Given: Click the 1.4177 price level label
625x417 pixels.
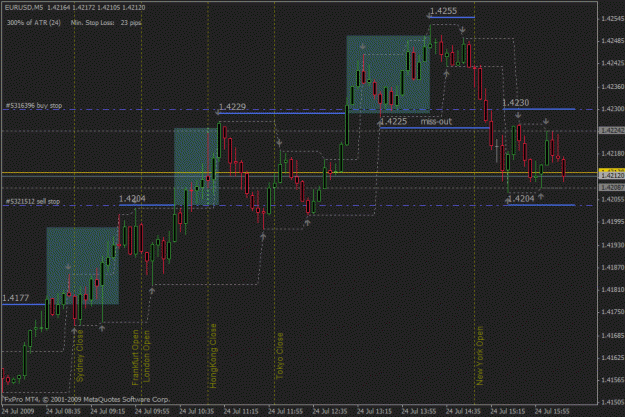Looking at the screenshot, I should point(16,298).
